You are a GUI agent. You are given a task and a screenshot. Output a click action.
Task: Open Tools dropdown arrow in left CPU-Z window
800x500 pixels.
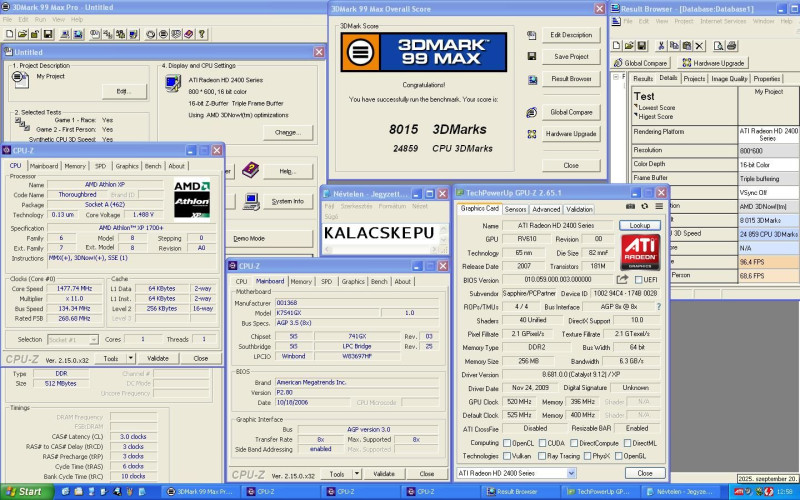(131, 358)
